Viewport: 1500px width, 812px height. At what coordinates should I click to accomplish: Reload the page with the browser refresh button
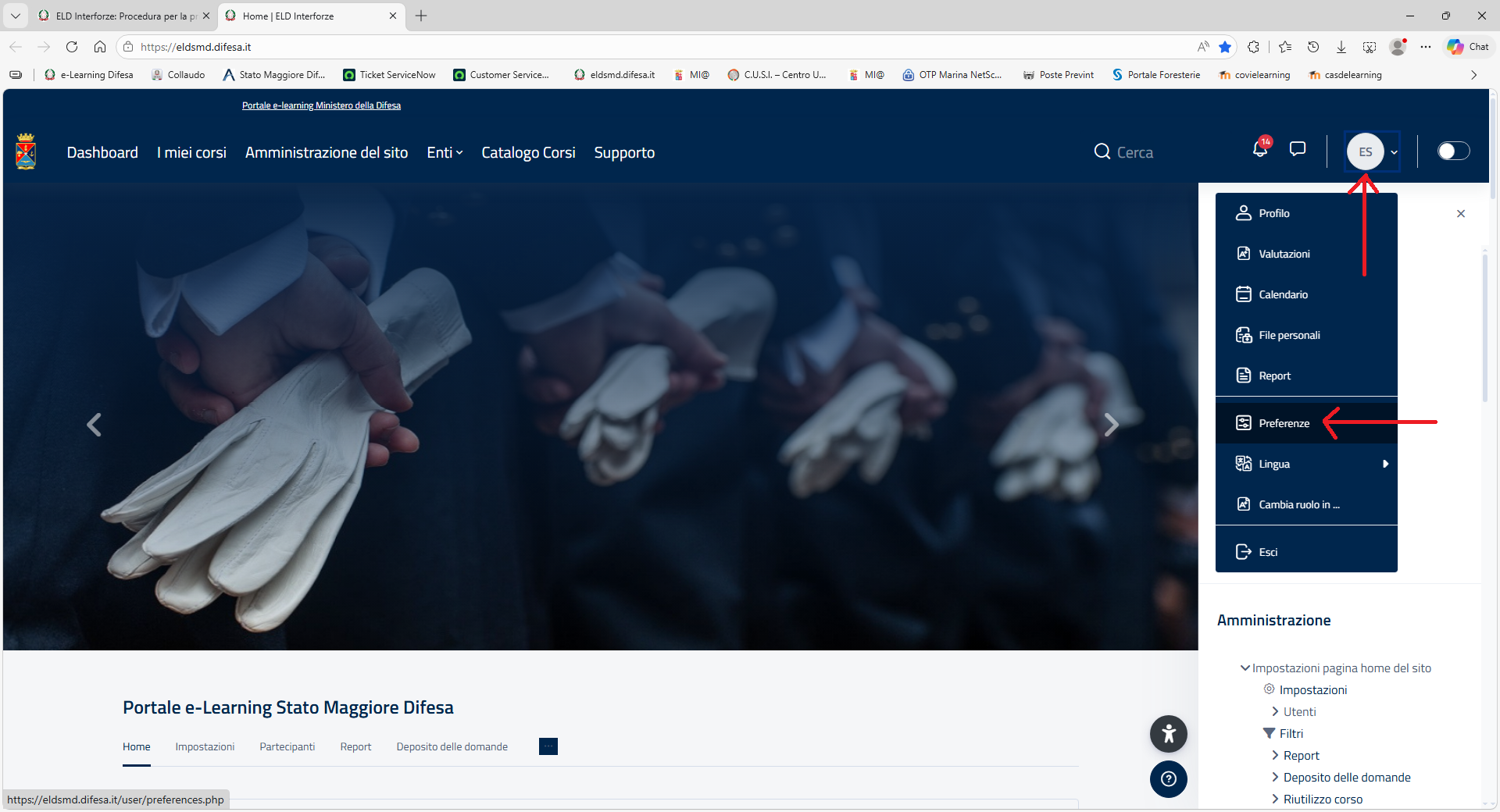72,47
